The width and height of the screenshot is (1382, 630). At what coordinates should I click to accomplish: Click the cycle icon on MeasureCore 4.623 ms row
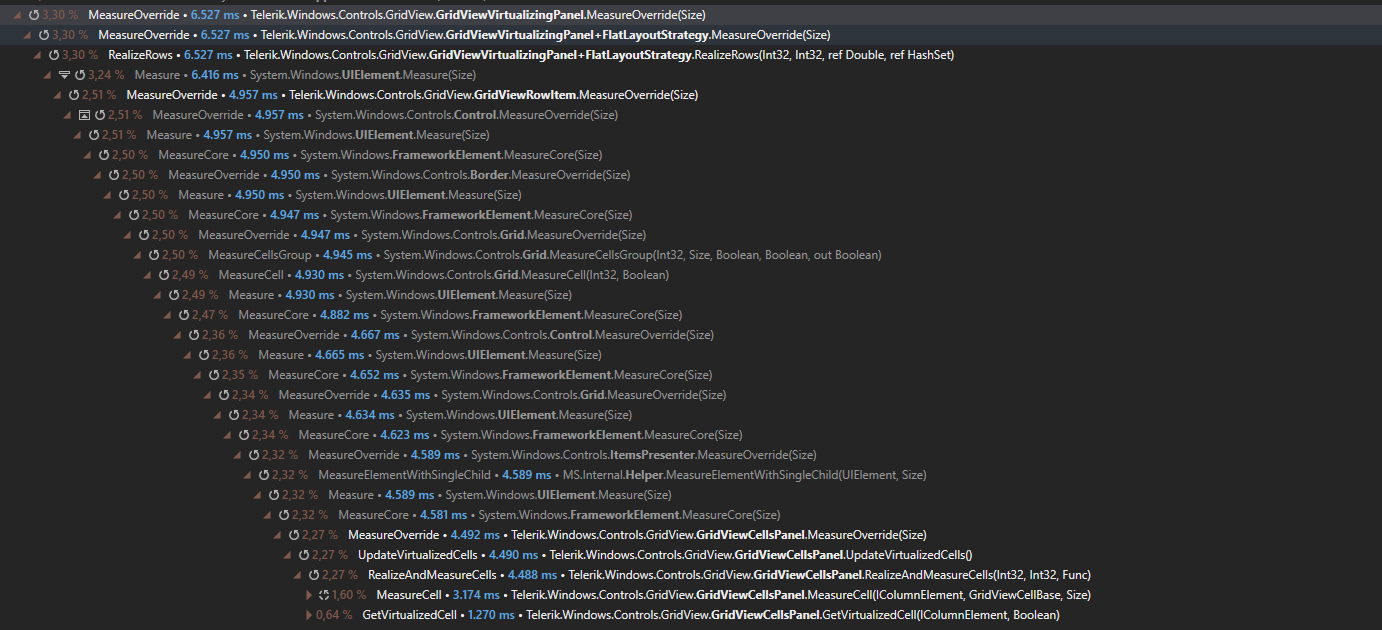(x=244, y=435)
